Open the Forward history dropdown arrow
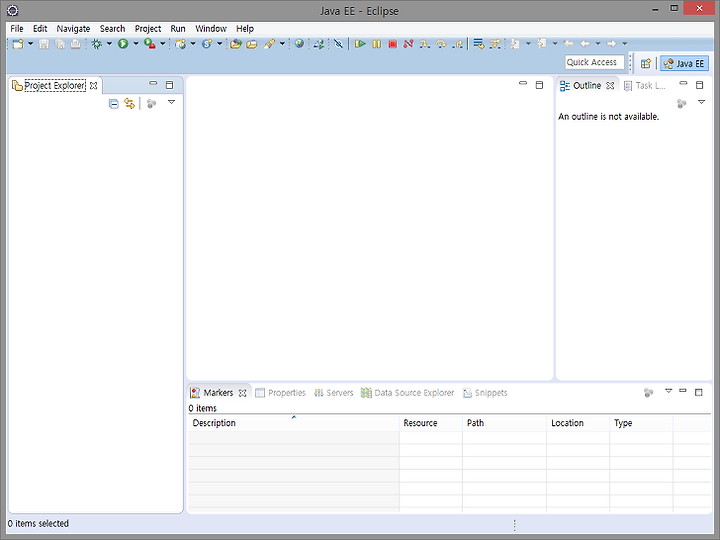Image resolution: width=720 pixels, height=540 pixels. tap(624, 44)
